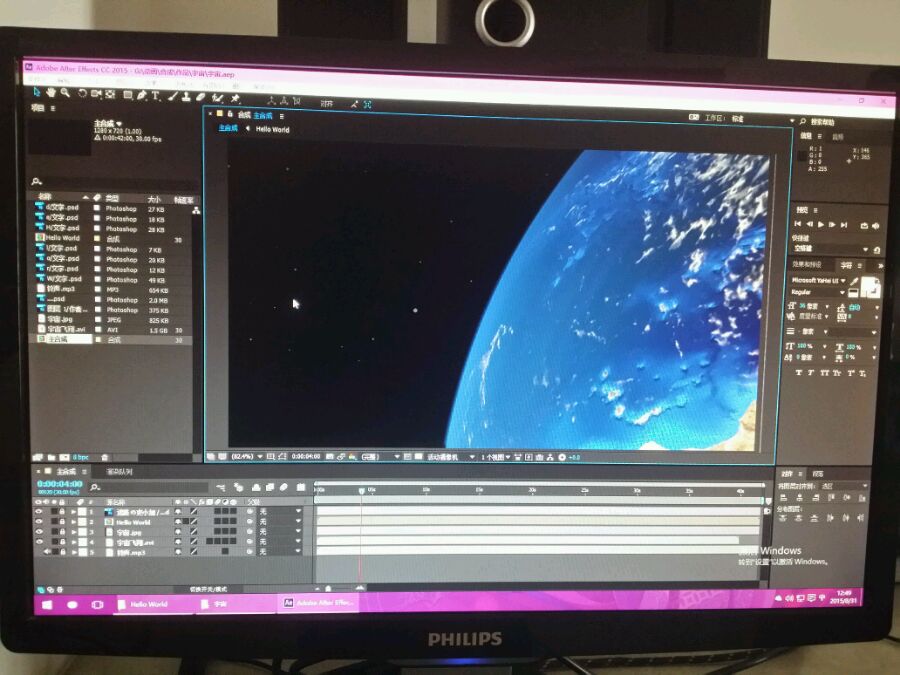Toggle the preview audio mute speaker icon
Screen dimensions: 900x675
point(876,226)
